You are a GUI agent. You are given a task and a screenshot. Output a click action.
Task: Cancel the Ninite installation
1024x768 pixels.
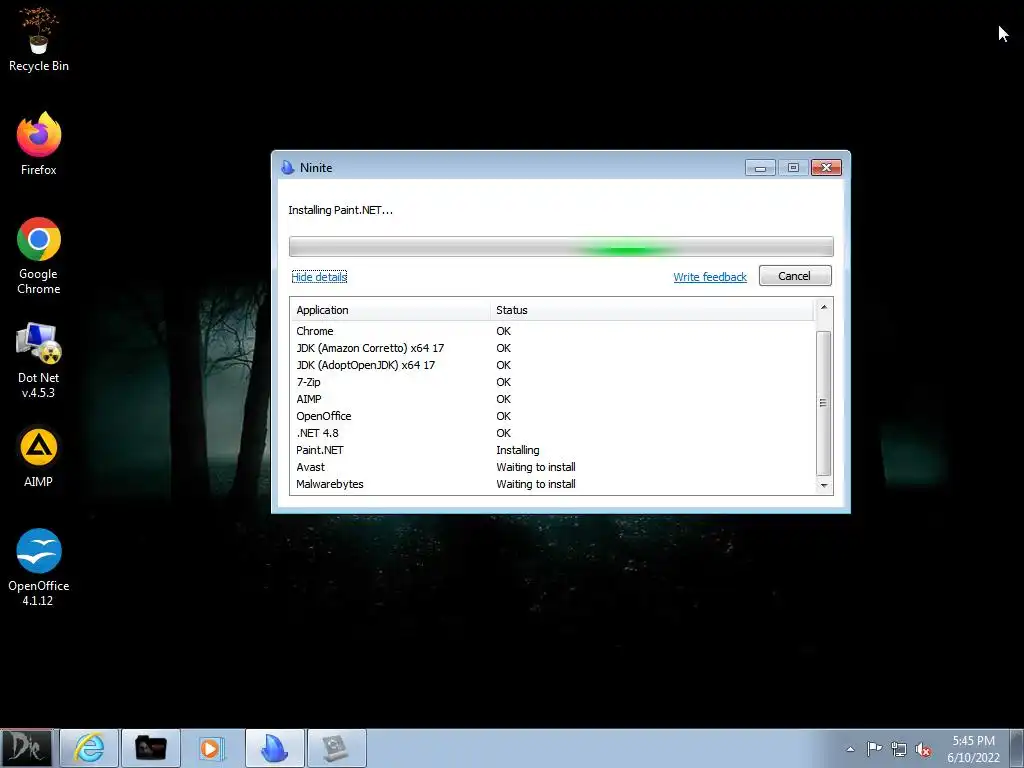[795, 276]
